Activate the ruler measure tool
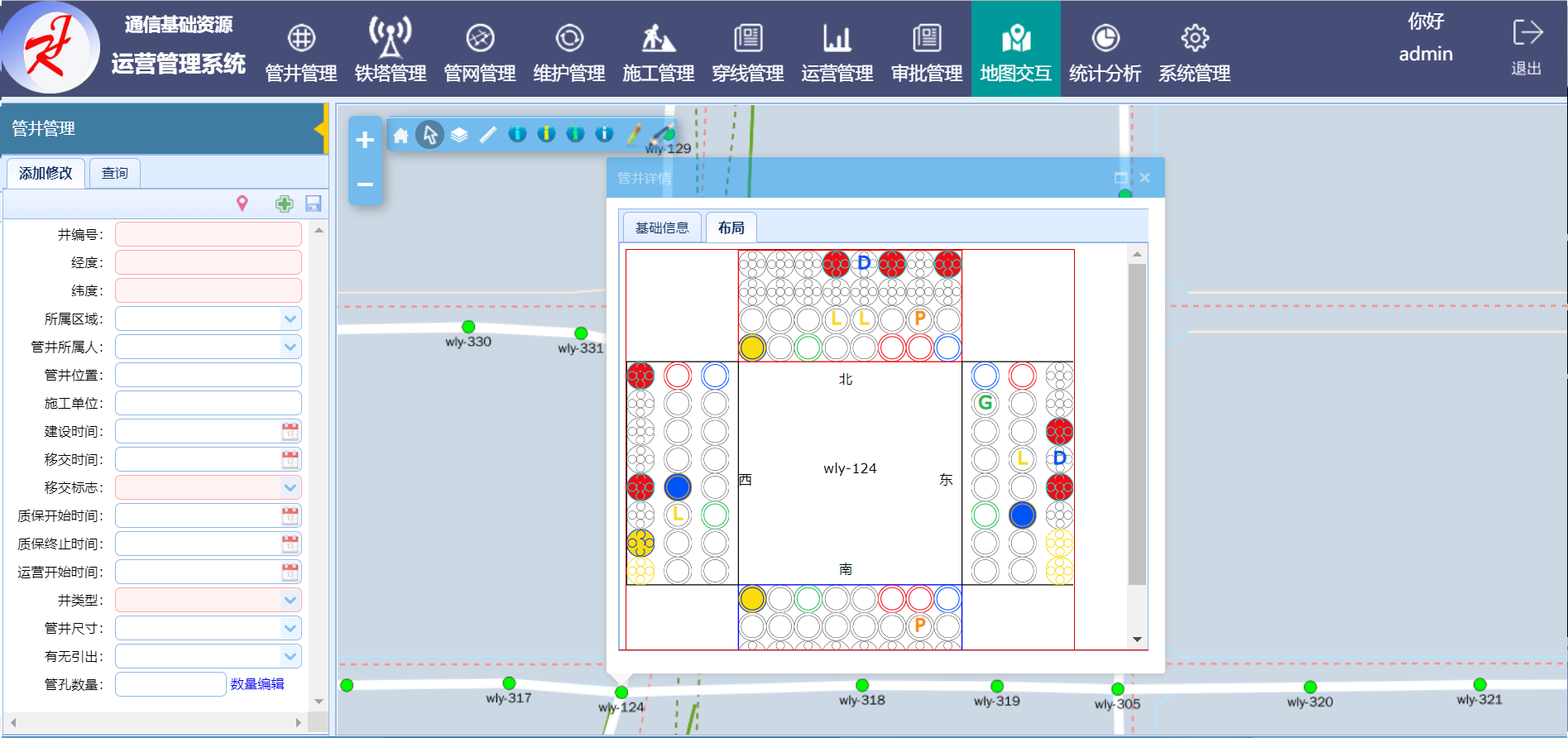 [488, 135]
